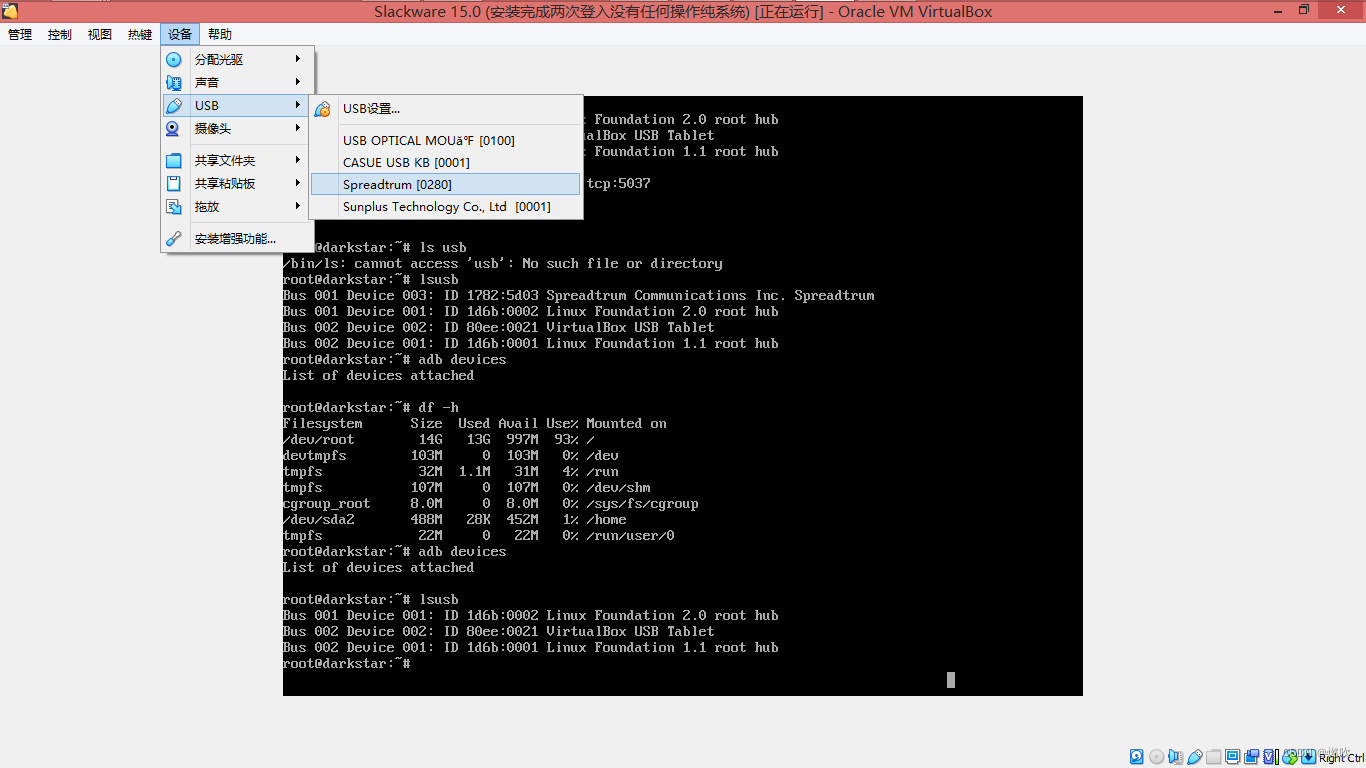The image size is (1366, 768).
Task: Open the 帮助 menu
Action: click(219, 33)
